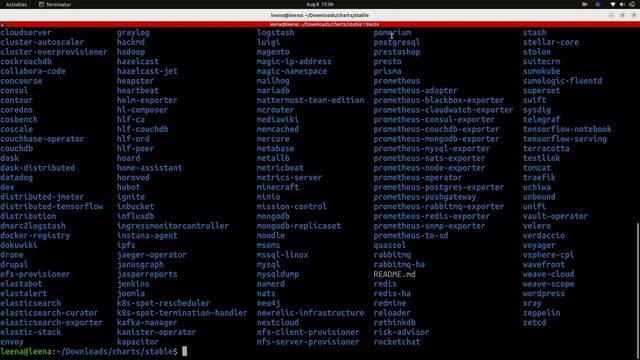The height and width of the screenshot is (360, 640).
Task: Click efs-provisioner entry
Action: tap(35, 274)
